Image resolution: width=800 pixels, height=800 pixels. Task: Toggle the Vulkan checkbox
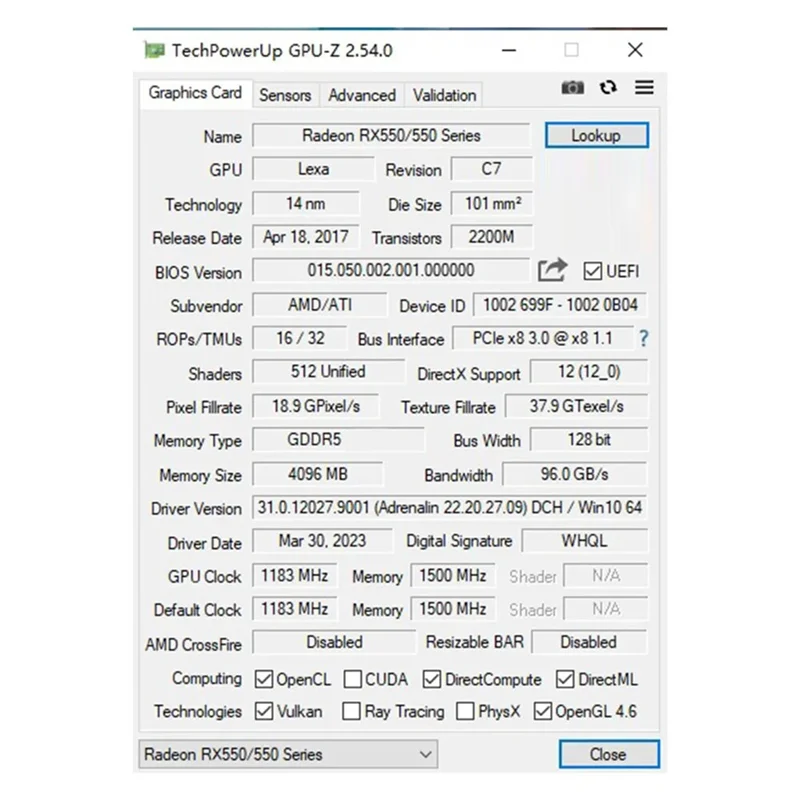[264, 711]
